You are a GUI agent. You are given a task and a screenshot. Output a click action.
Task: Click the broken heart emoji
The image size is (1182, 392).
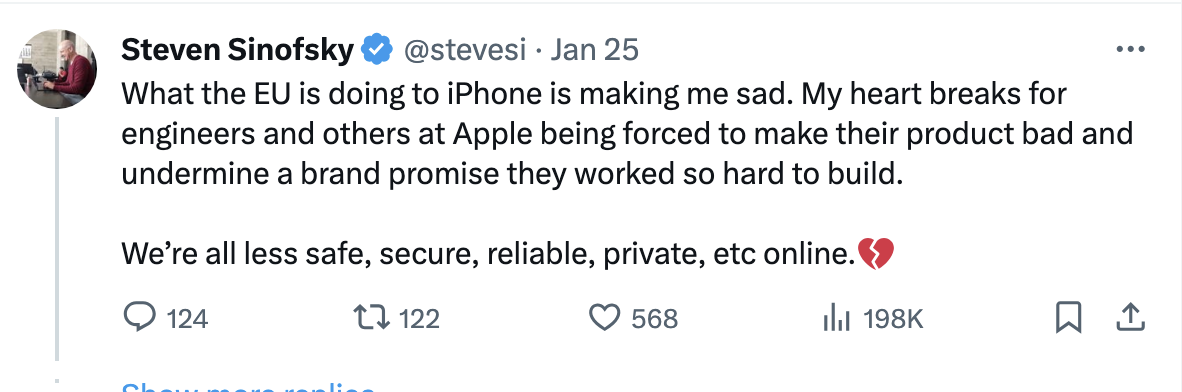click(x=876, y=255)
